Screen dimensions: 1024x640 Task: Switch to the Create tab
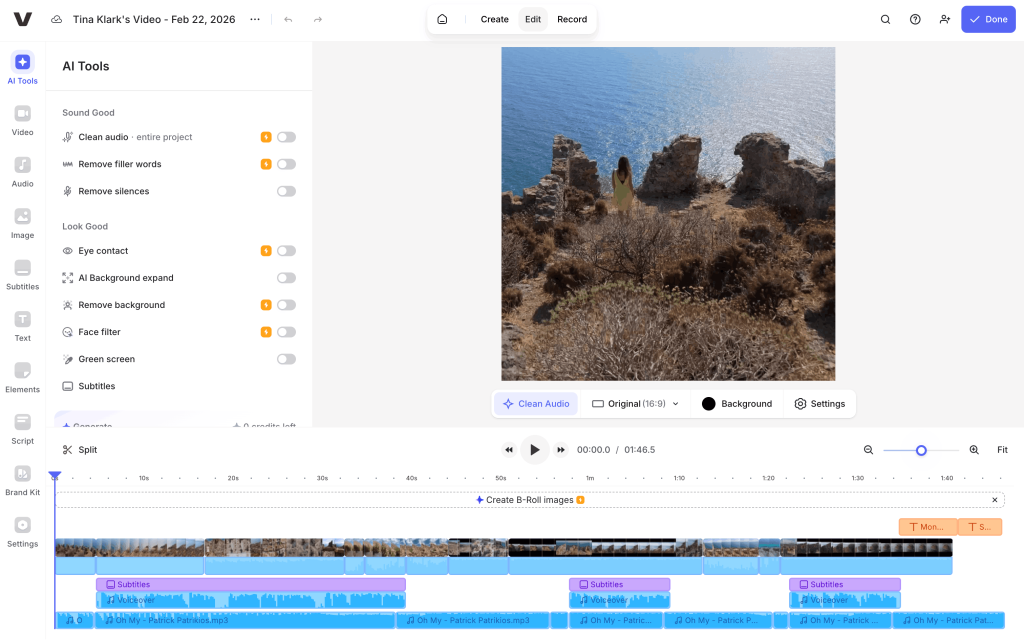tap(494, 19)
